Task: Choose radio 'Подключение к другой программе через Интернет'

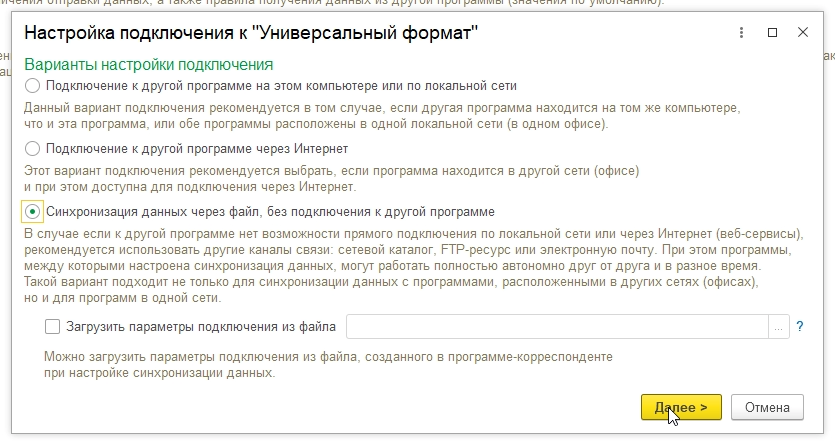Action: pos(33,148)
